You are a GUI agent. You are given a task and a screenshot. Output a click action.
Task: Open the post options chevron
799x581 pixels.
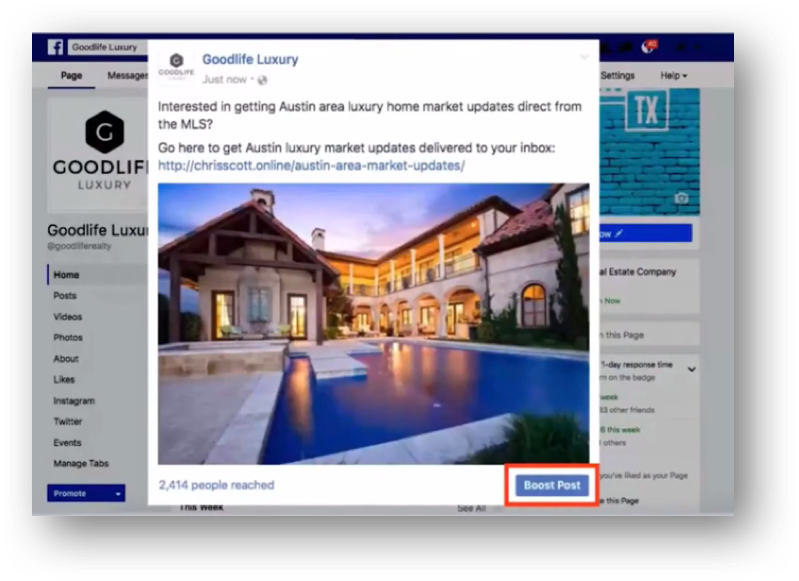pos(584,57)
